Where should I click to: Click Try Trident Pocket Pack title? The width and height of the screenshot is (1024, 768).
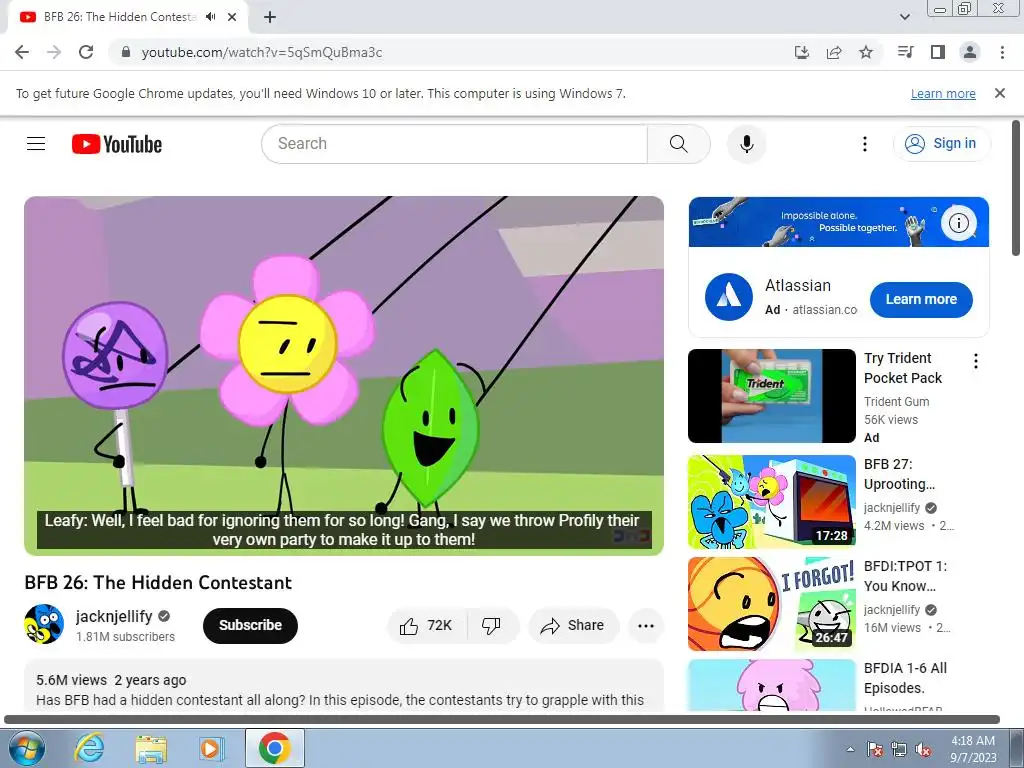point(903,368)
